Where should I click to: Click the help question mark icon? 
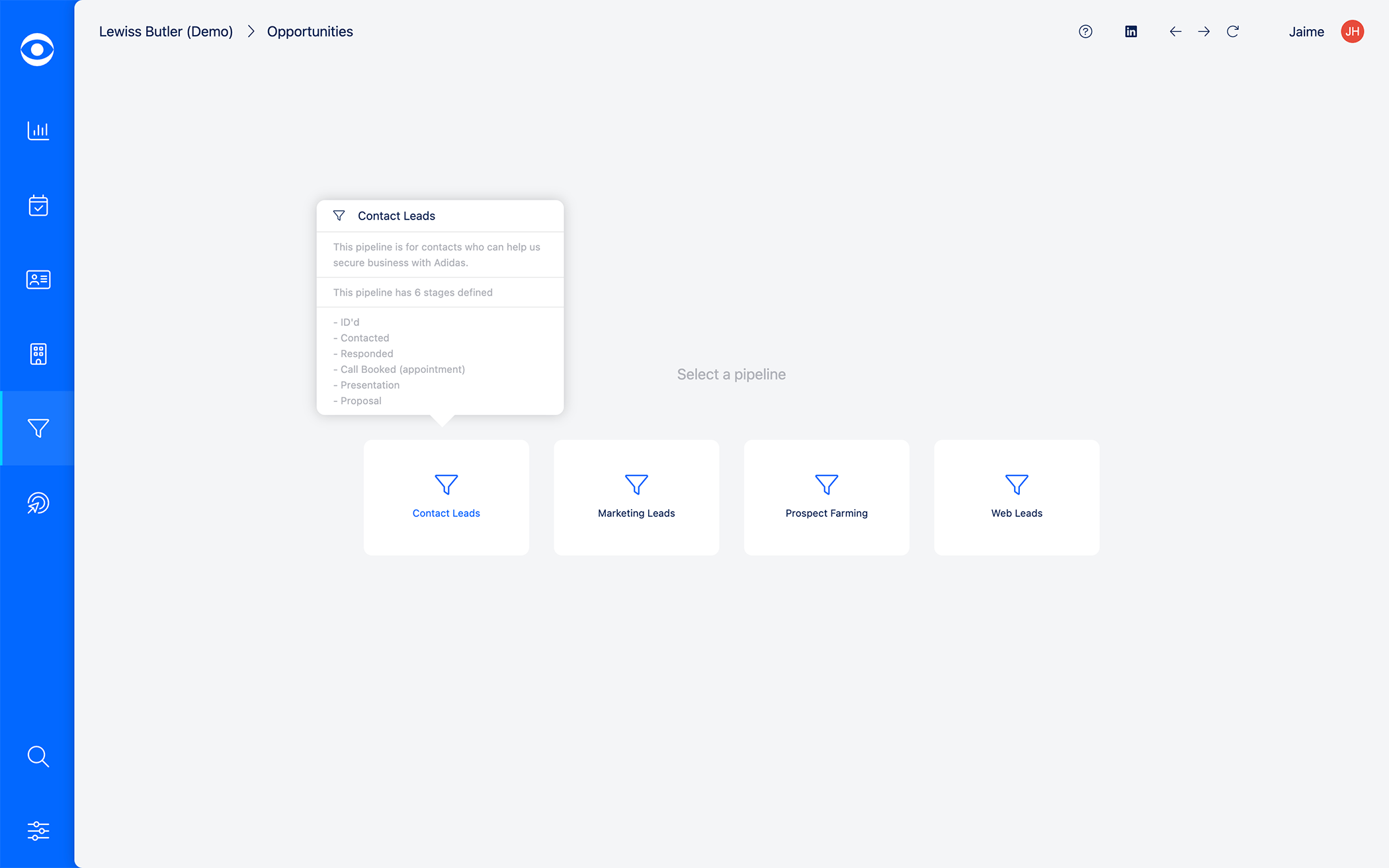[x=1085, y=32]
